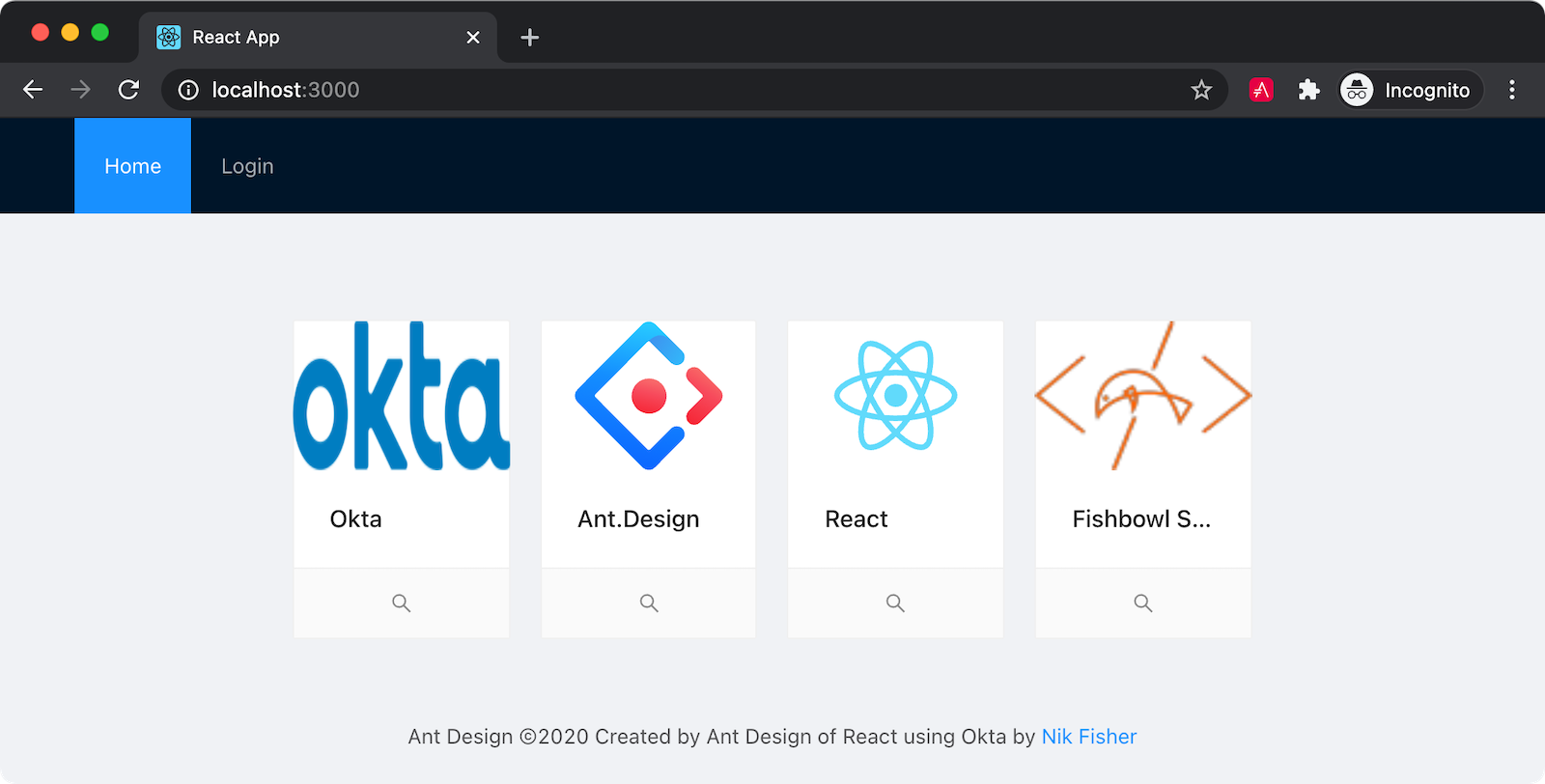This screenshot has height=784, width=1545.
Task: Click the localhost:3000 address bar
Action: point(676,91)
